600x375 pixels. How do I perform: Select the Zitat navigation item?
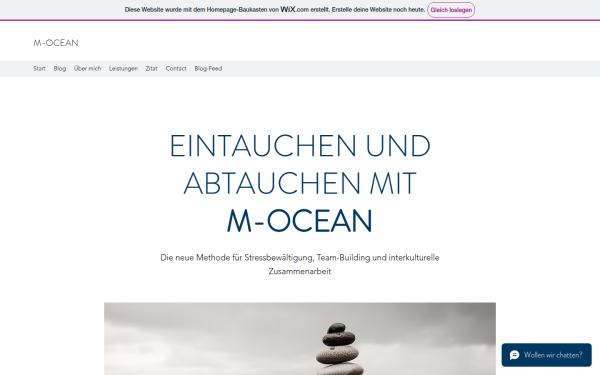point(152,68)
